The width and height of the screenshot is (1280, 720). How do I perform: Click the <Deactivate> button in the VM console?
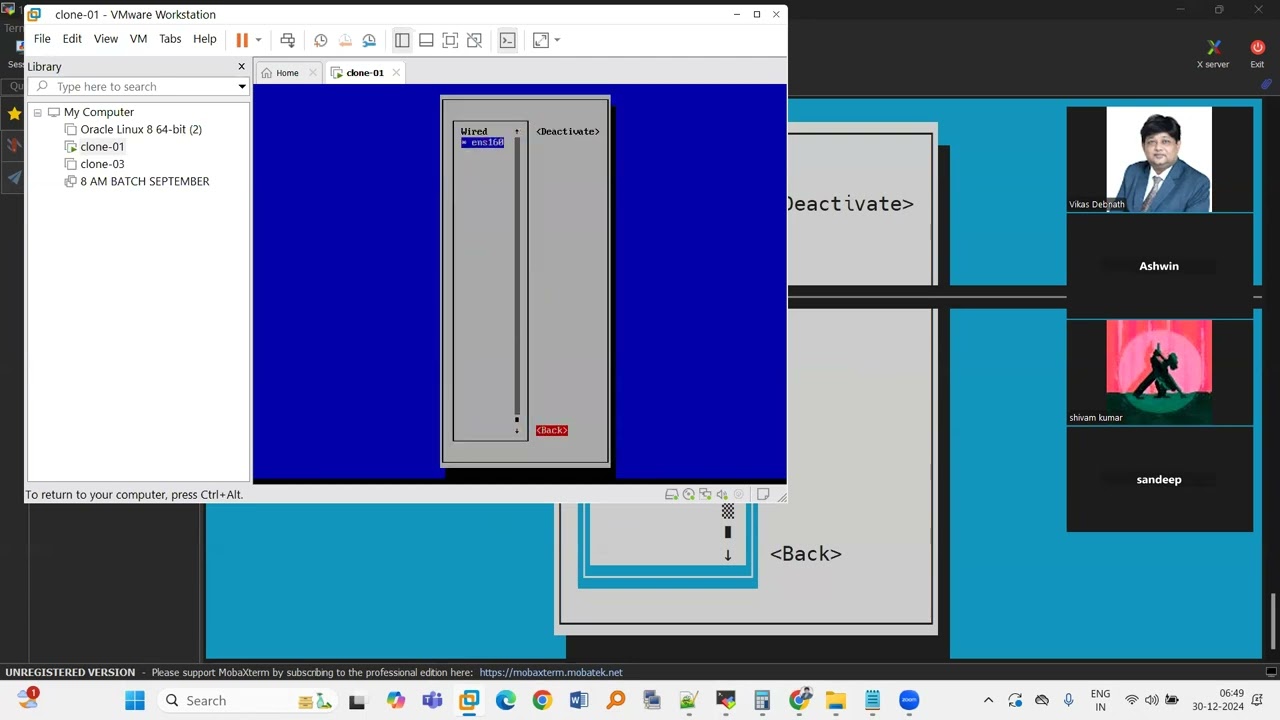567,131
